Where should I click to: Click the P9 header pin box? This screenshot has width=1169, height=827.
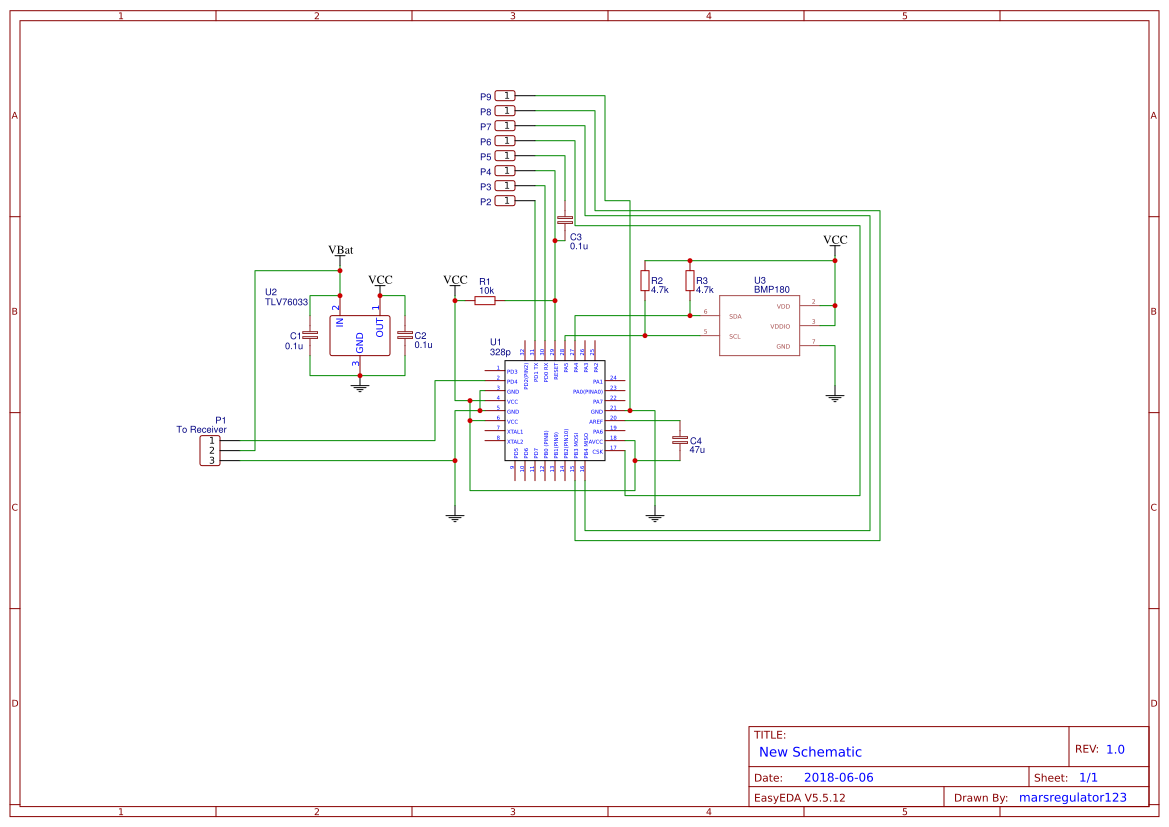point(503,95)
